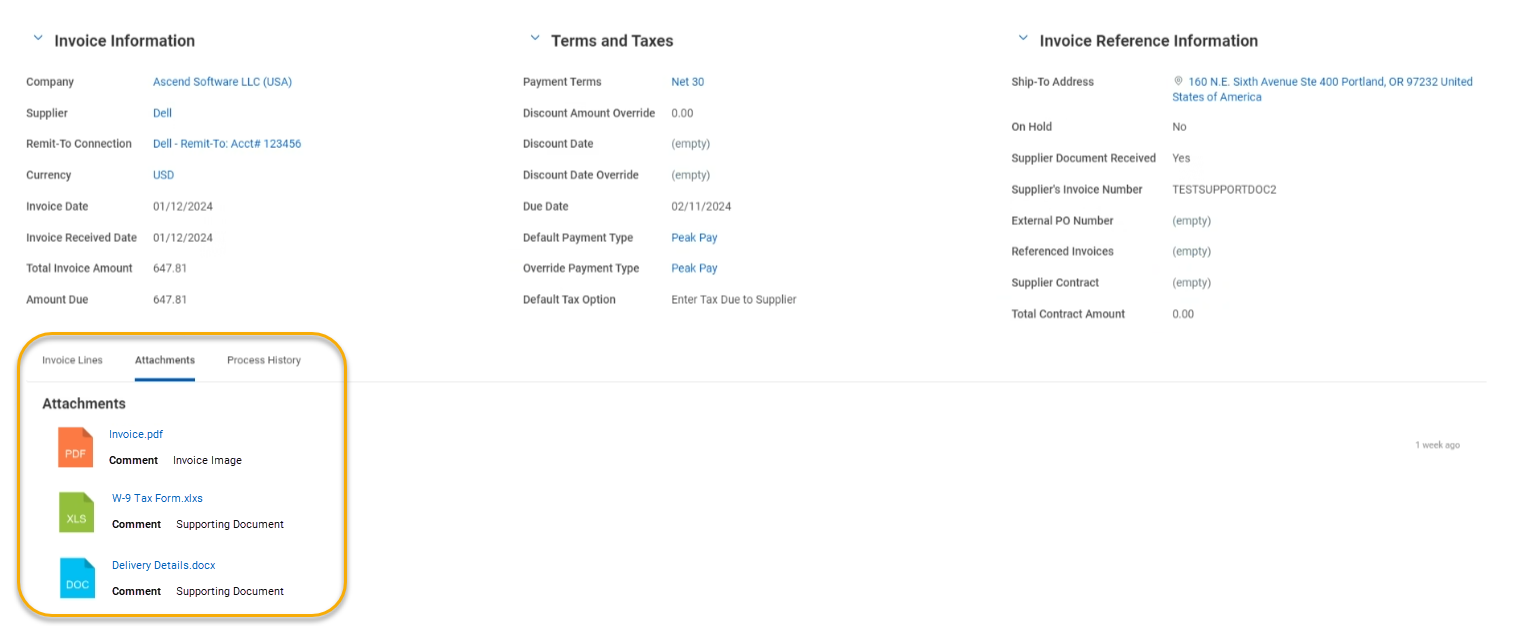
Task: Open the Invoice.pdf attachment link
Action: (x=136, y=434)
